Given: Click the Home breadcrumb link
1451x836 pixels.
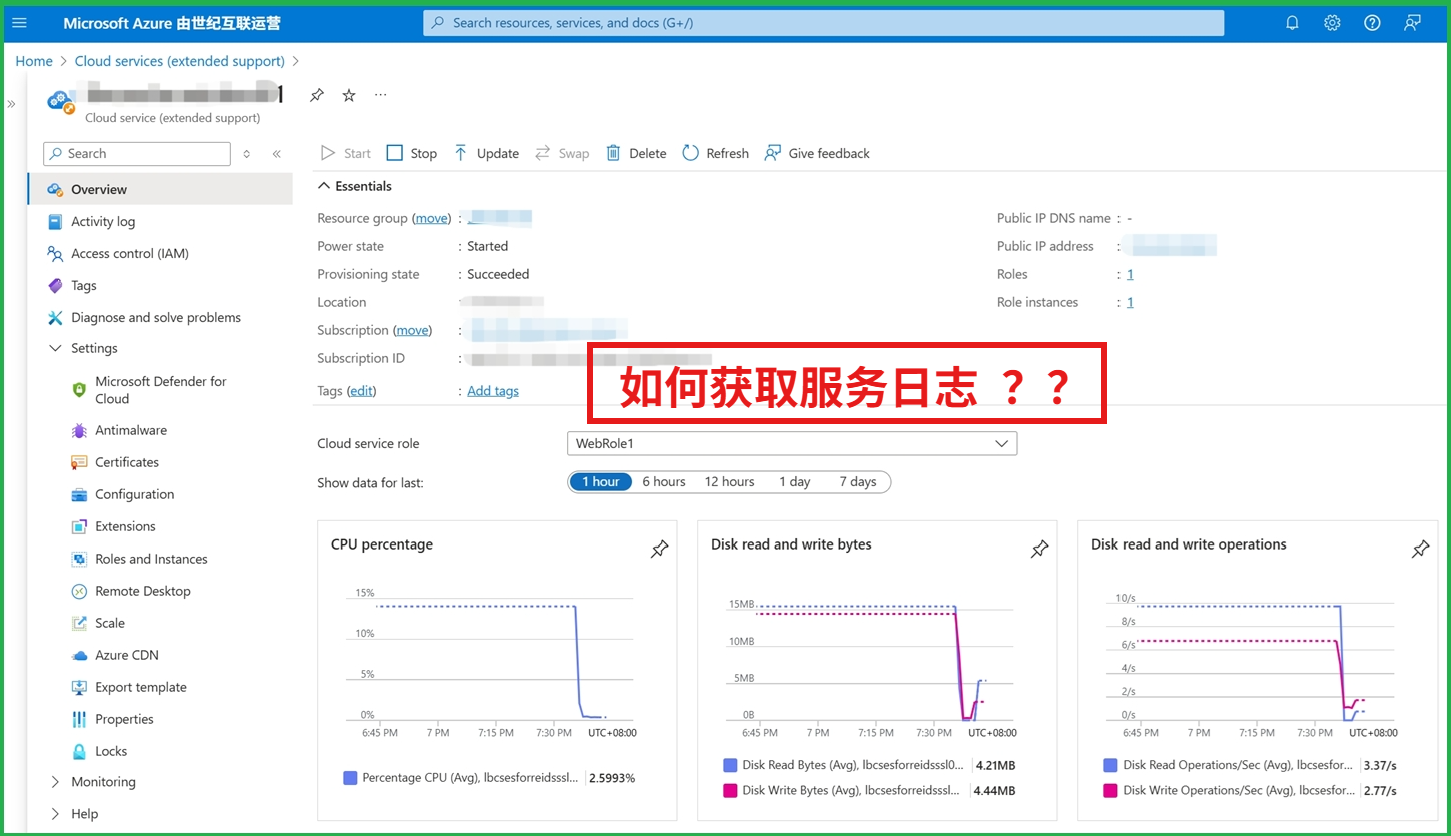Looking at the screenshot, I should [x=34, y=61].
